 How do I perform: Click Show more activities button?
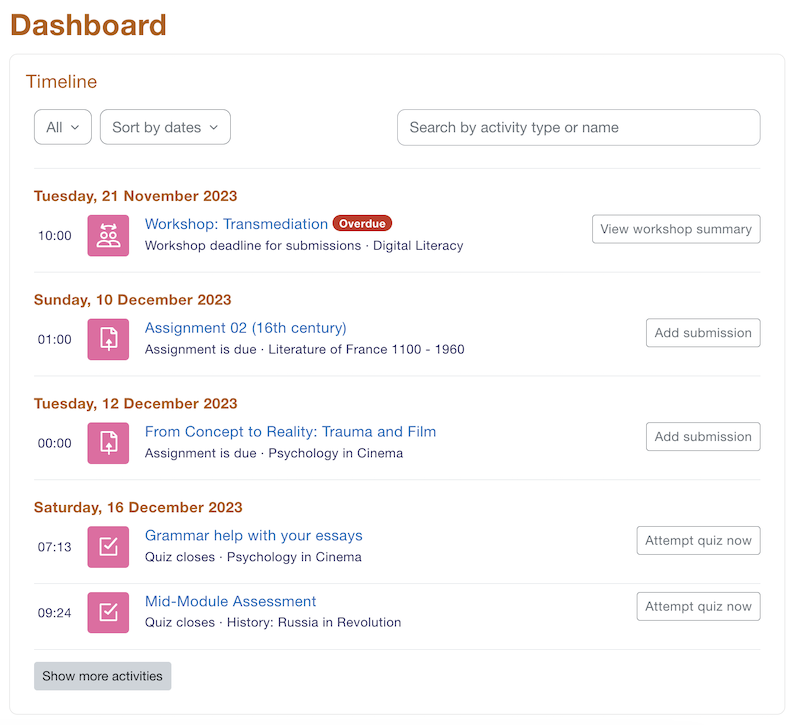tap(102, 676)
